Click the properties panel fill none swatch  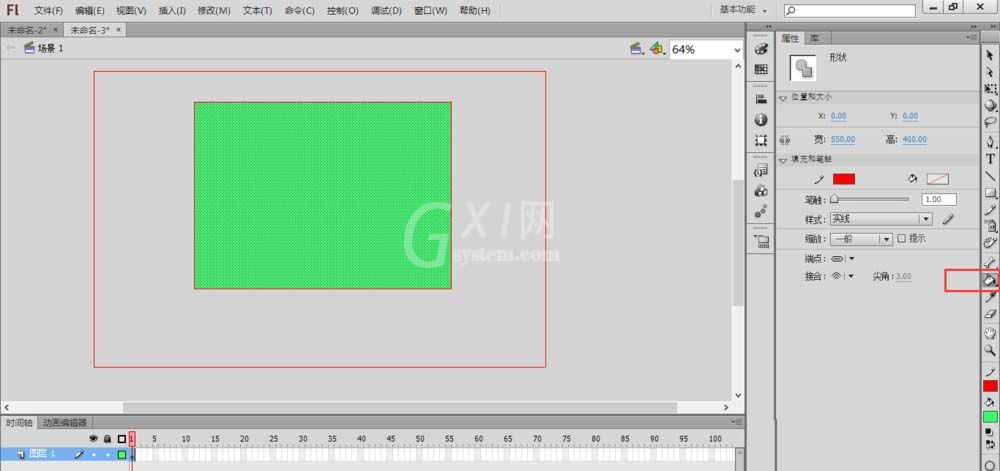pyautogui.click(x=938, y=179)
